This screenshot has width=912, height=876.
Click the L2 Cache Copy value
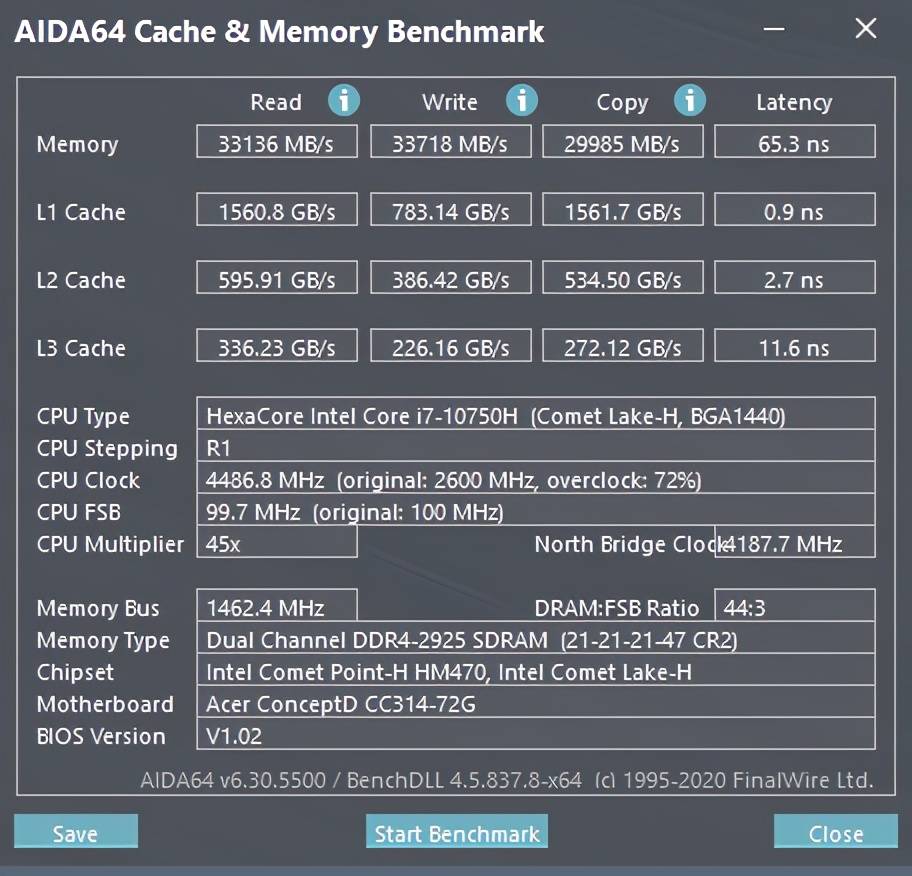[623, 277]
